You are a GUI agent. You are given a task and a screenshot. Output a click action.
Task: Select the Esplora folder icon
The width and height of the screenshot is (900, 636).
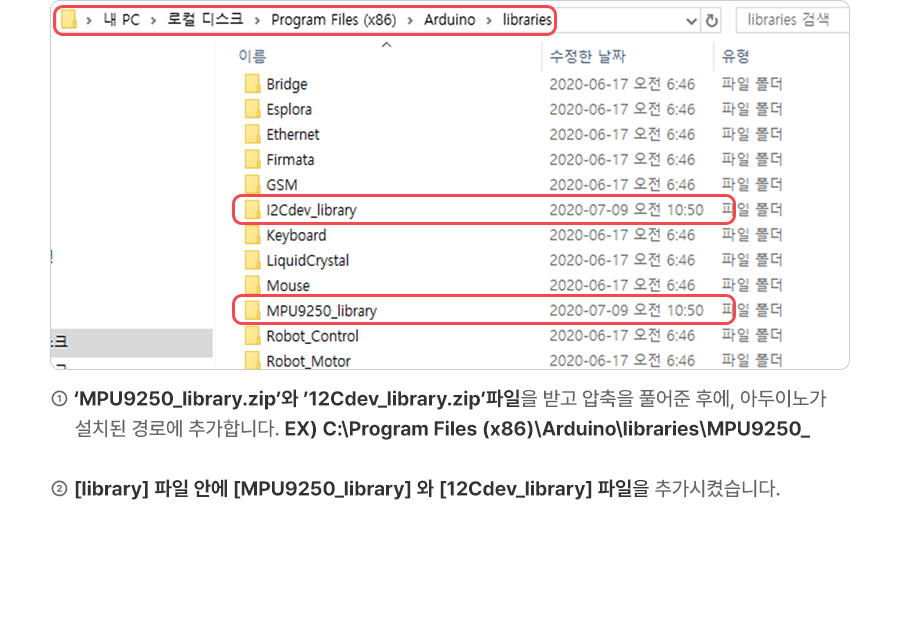pos(252,109)
